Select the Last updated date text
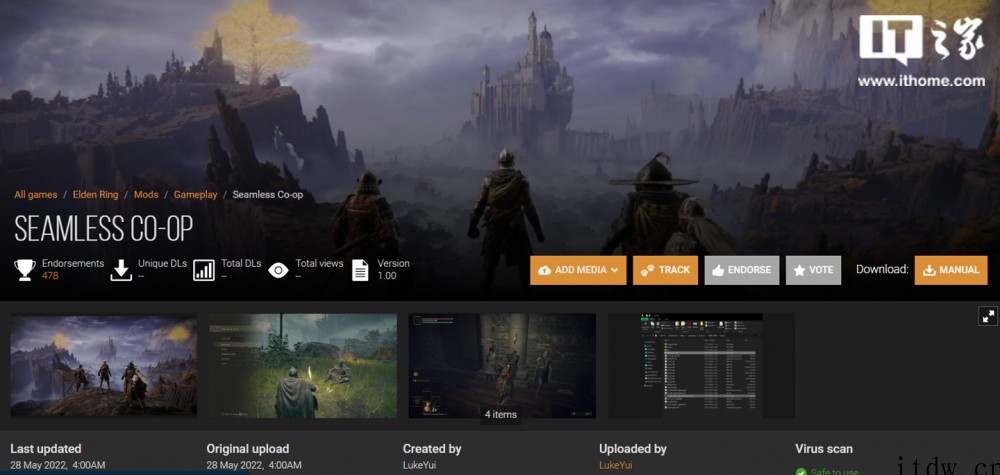 [58, 465]
